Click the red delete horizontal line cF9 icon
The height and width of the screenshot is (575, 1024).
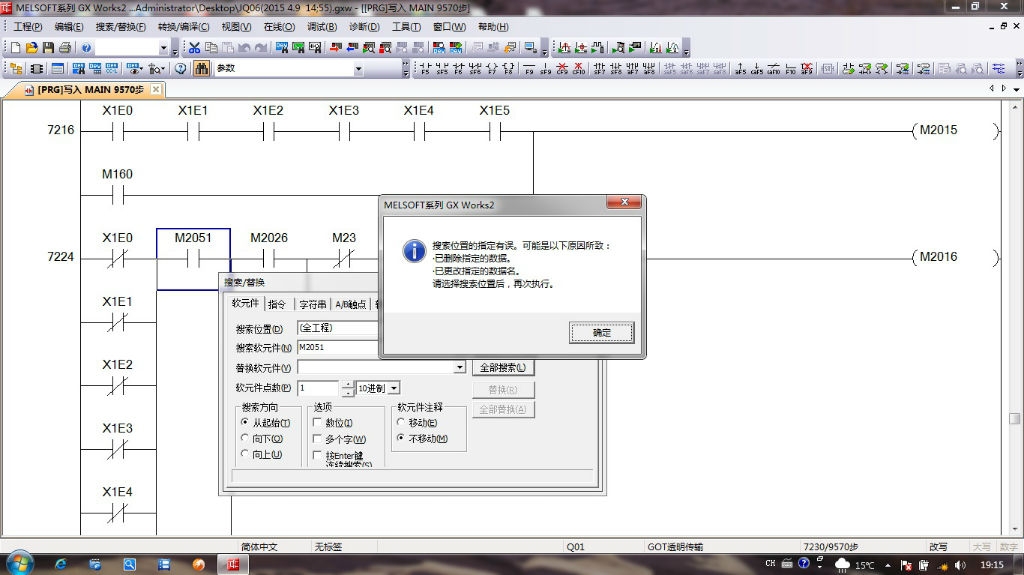(x=562, y=69)
